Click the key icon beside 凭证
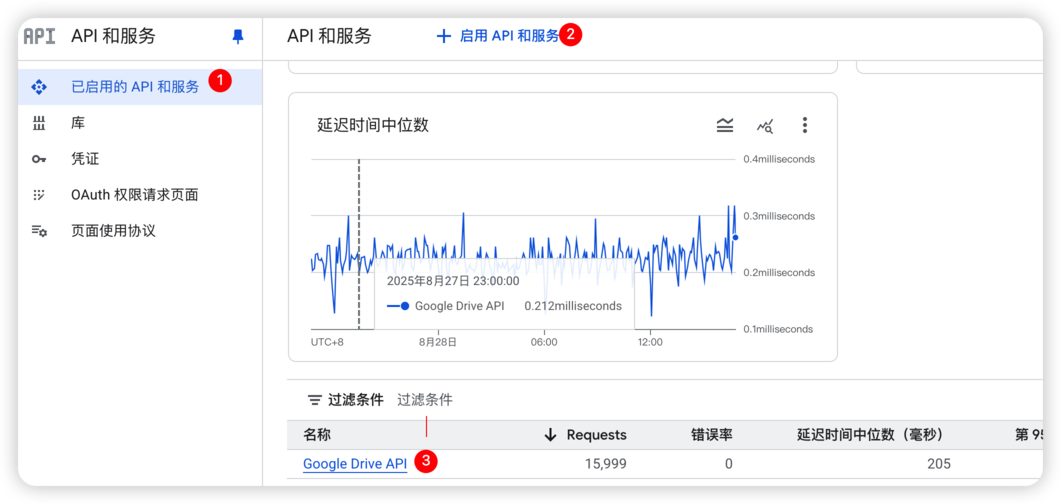1061x504 pixels. [x=39, y=159]
